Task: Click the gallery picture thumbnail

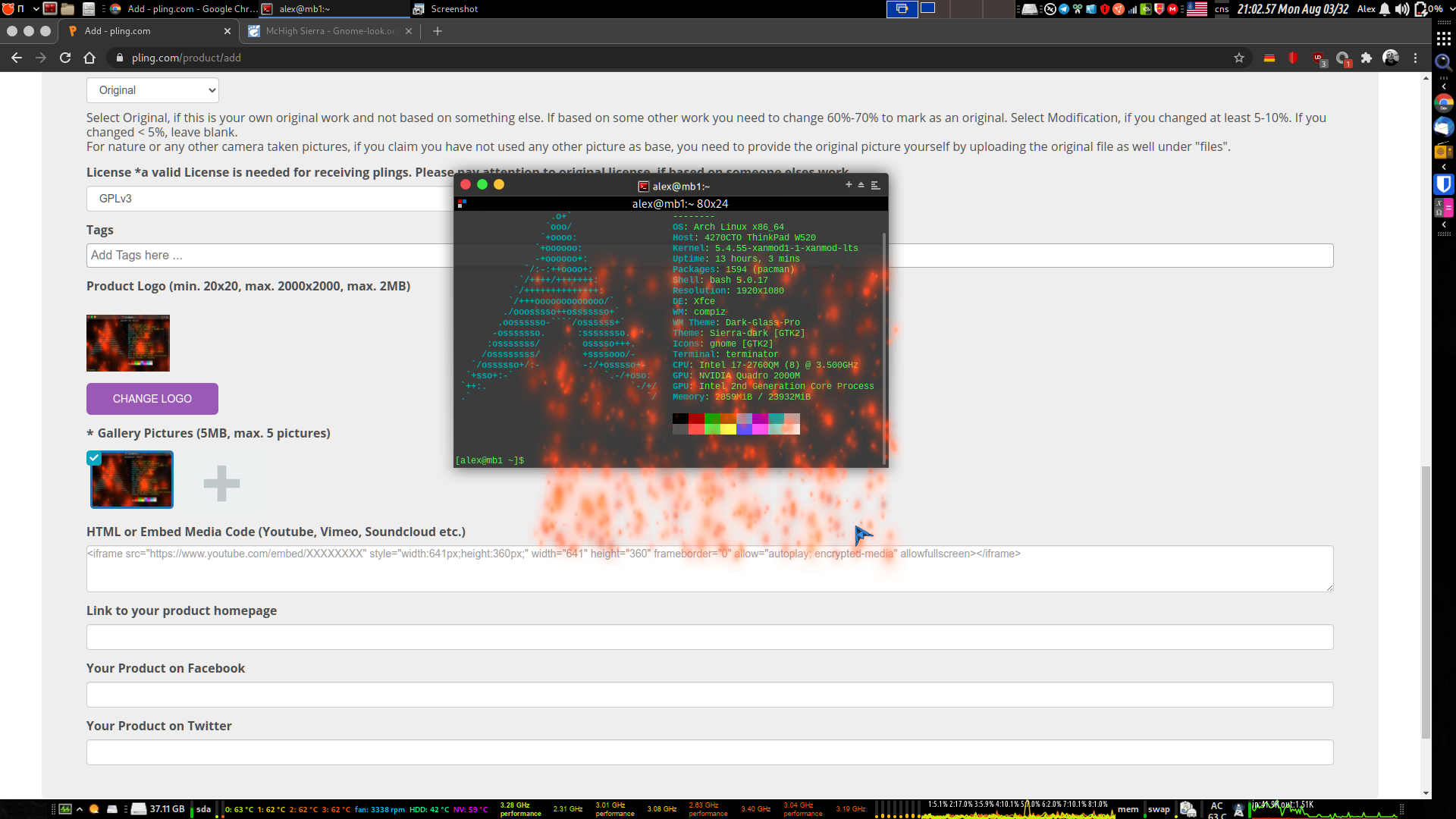Action: point(132,480)
